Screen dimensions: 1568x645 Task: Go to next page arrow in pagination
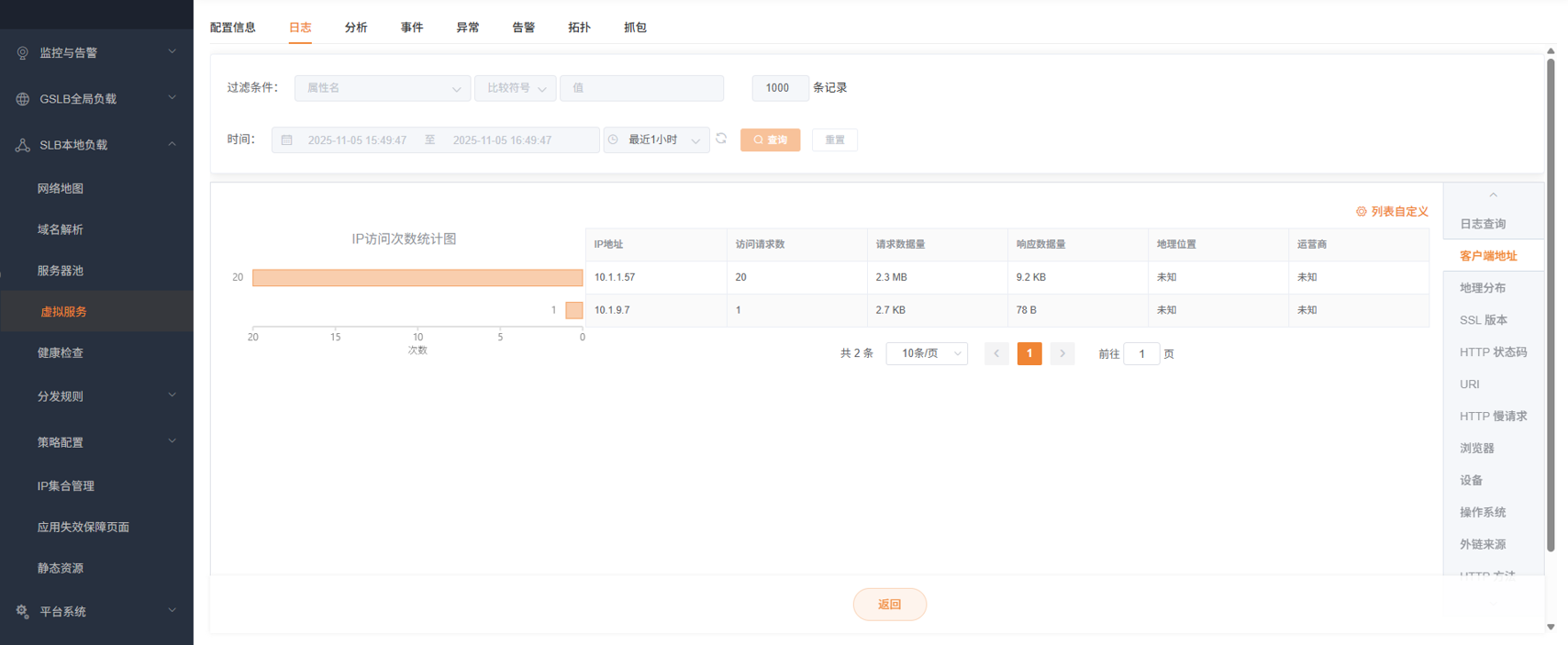tap(1062, 354)
